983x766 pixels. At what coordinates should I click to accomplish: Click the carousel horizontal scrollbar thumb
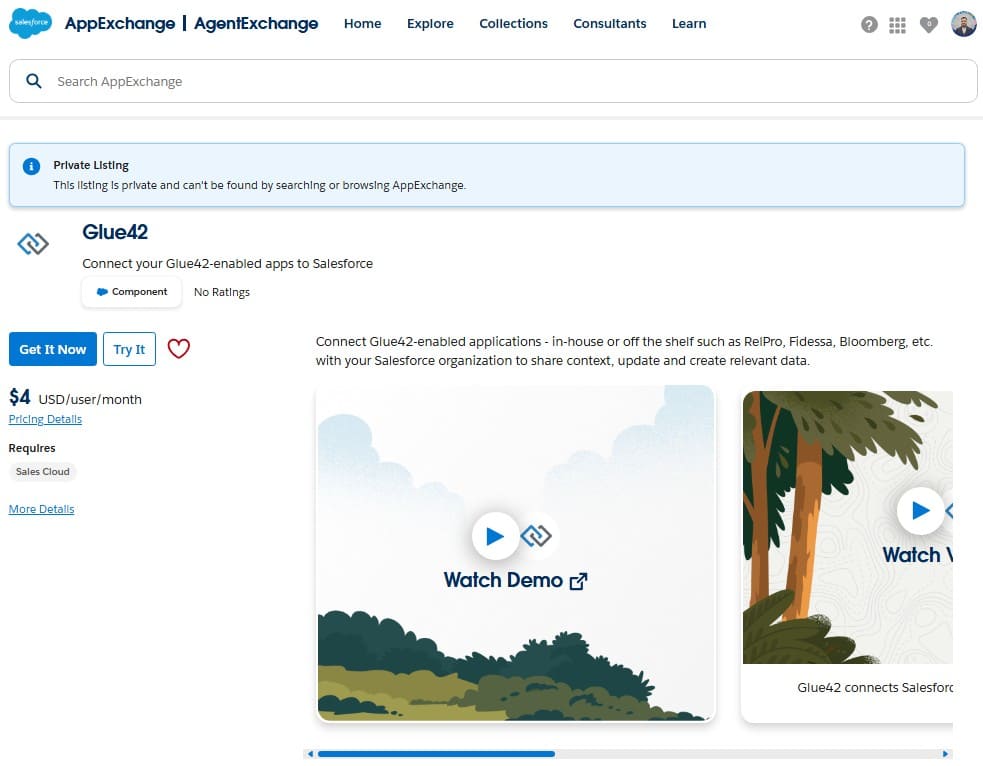tap(436, 754)
